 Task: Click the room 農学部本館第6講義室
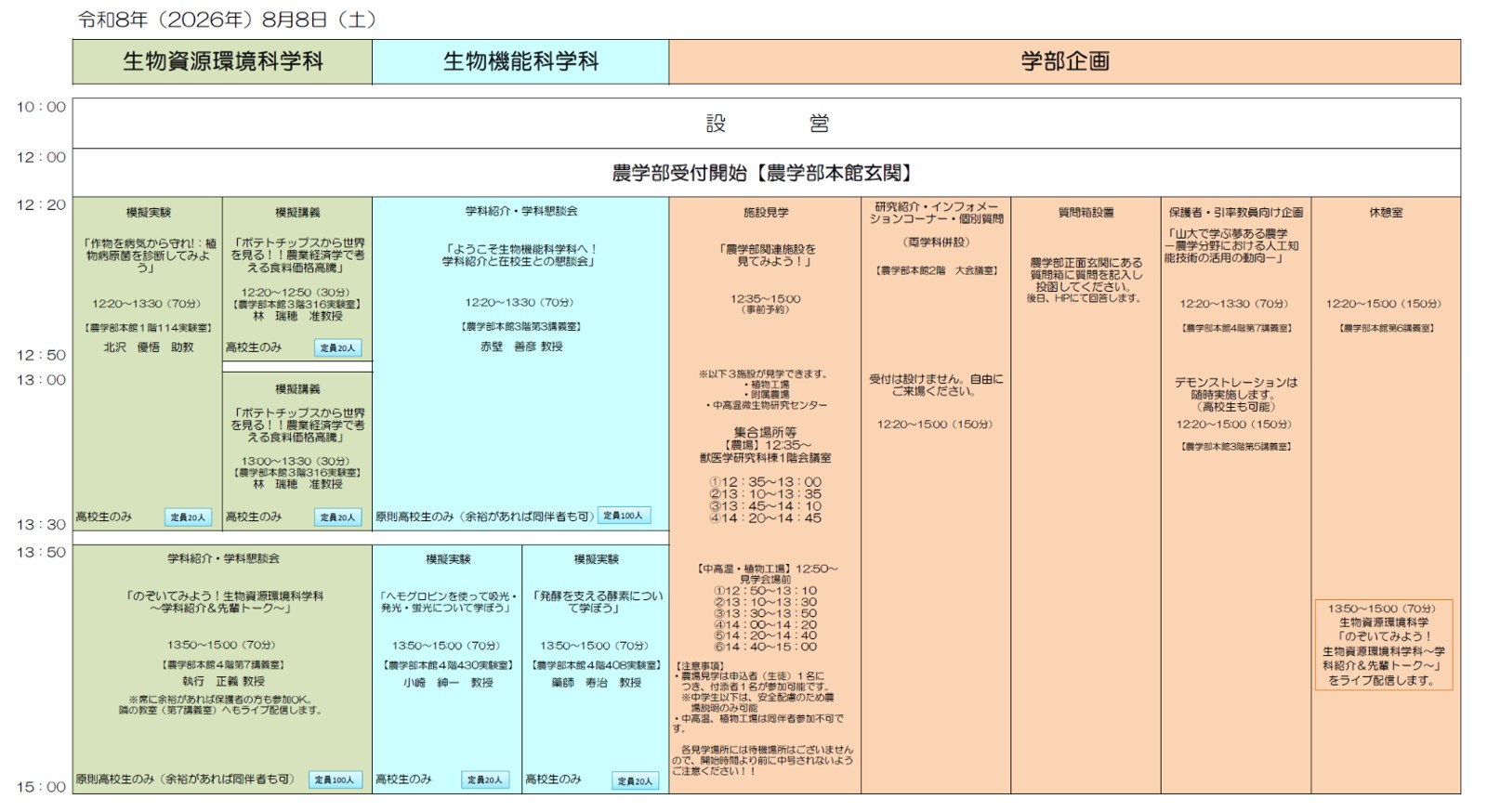pos(1386,328)
